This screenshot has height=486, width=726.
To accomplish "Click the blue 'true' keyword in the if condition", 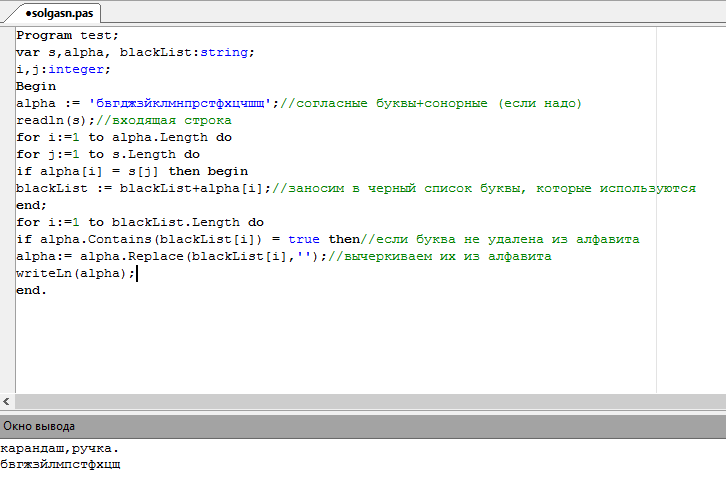I will (304, 239).
